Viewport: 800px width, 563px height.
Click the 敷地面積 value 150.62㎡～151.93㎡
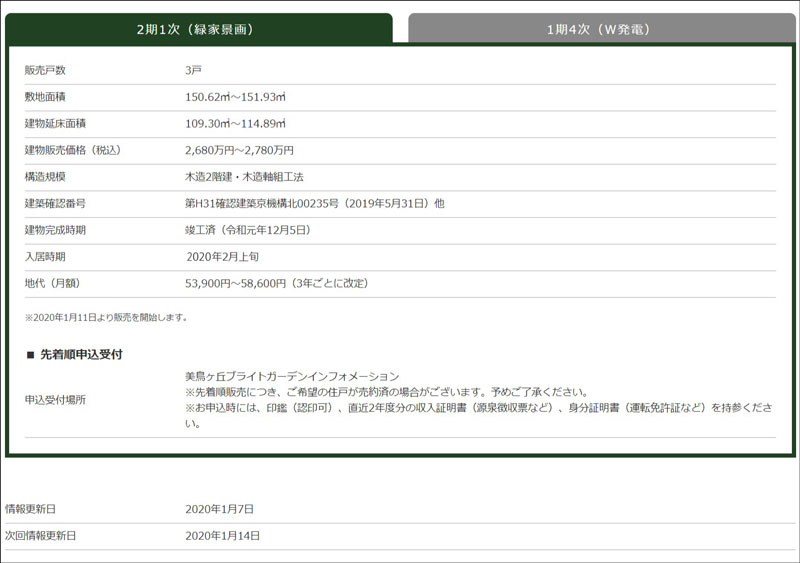click(x=235, y=97)
